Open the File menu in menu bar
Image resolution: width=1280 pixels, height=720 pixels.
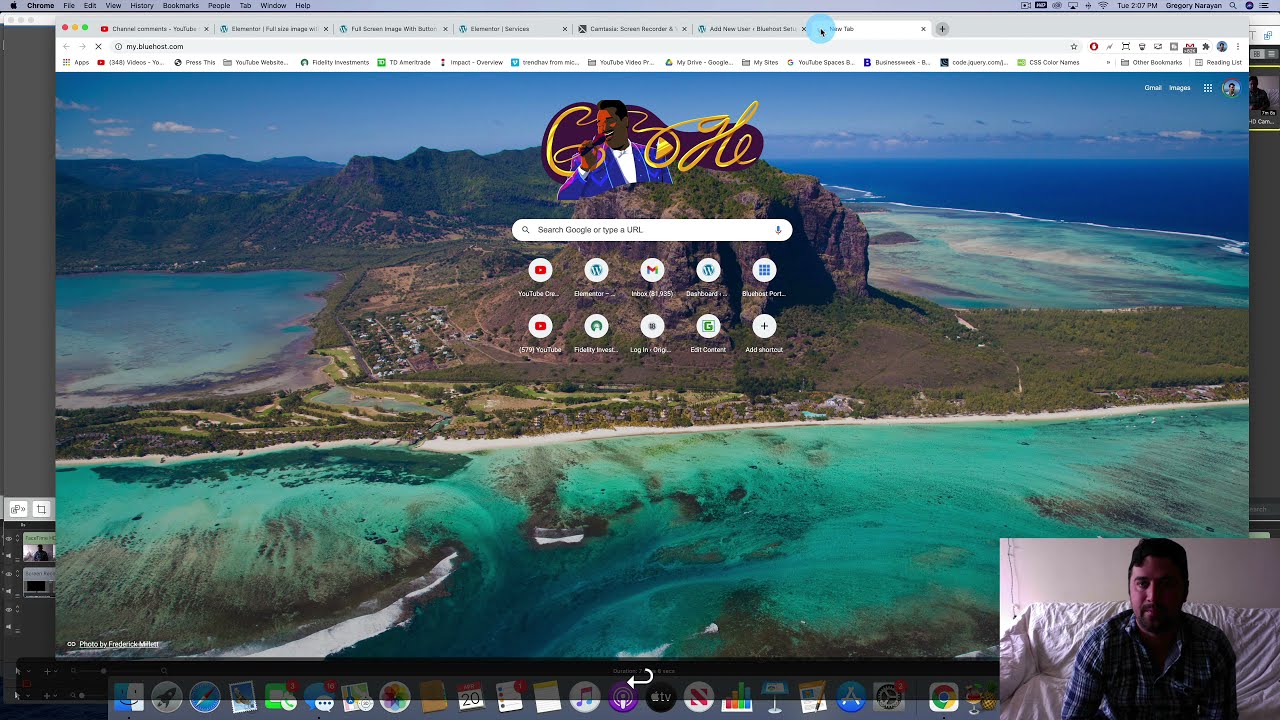coord(69,6)
